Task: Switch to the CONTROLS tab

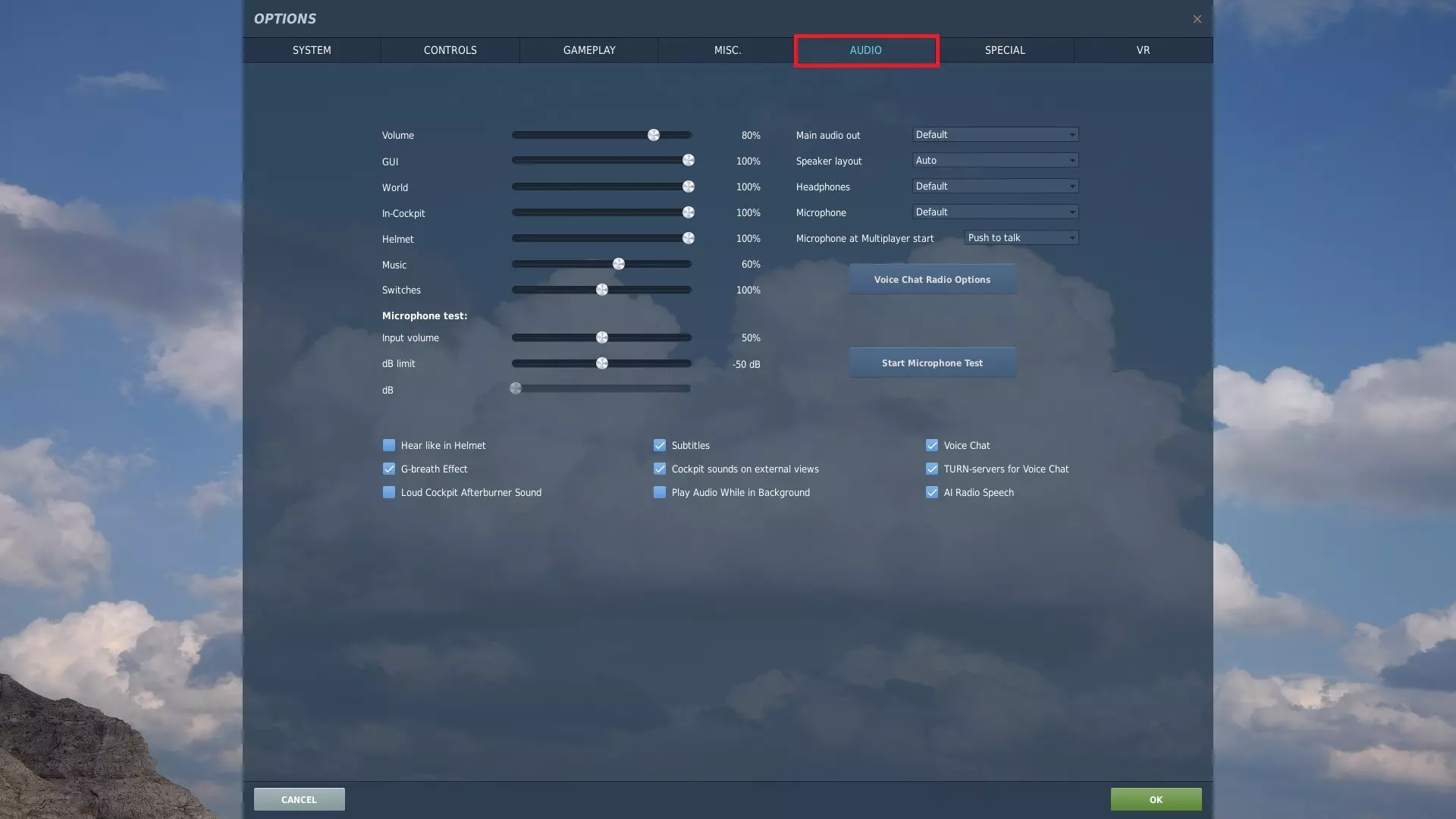Action: [450, 50]
